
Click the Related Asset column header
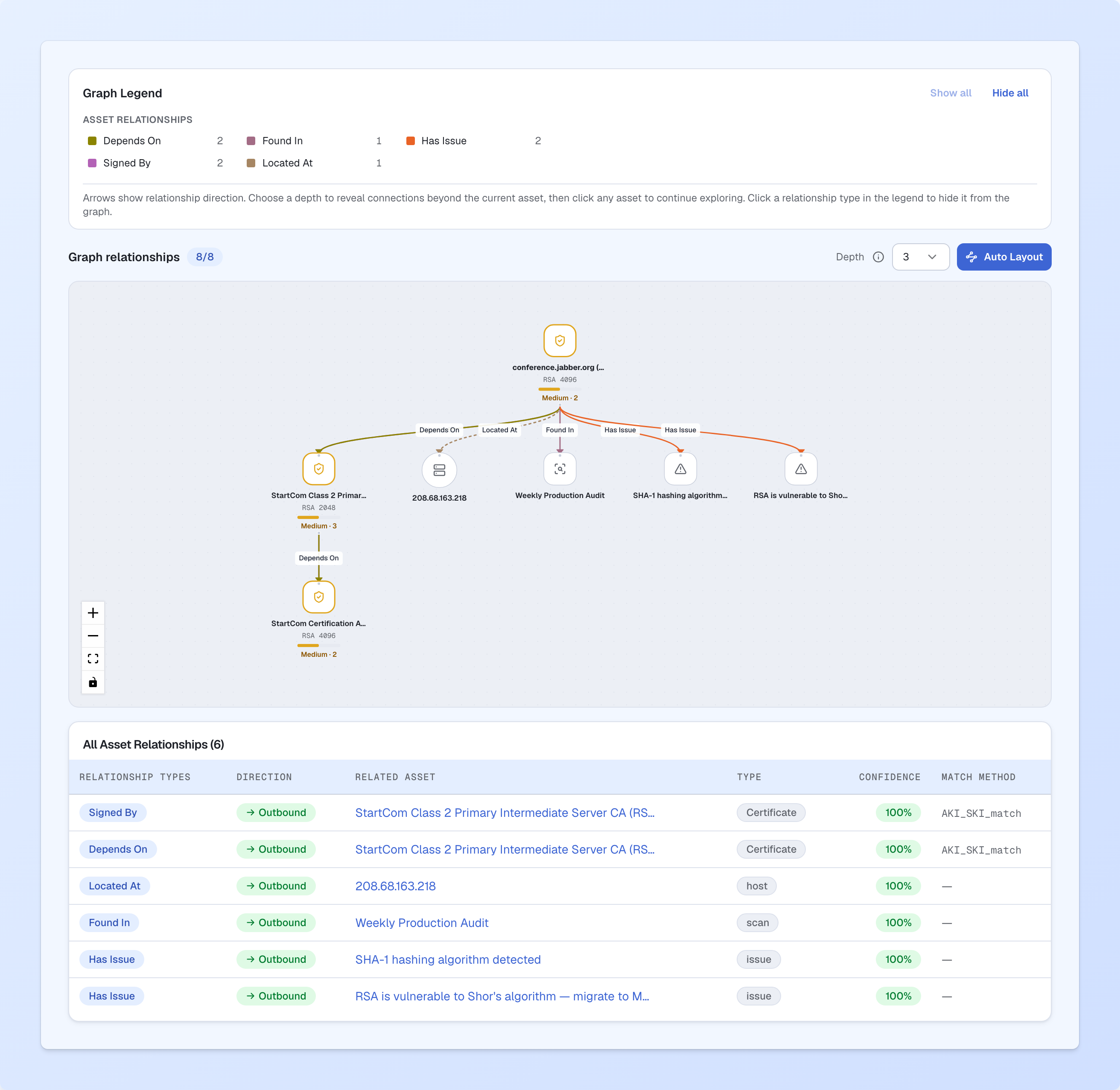(395, 777)
